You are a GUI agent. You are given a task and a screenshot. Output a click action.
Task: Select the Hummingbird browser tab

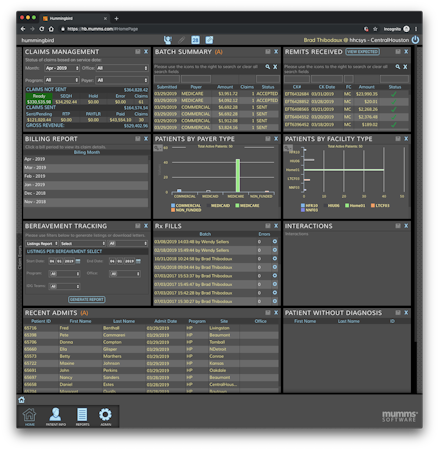click(75, 18)
